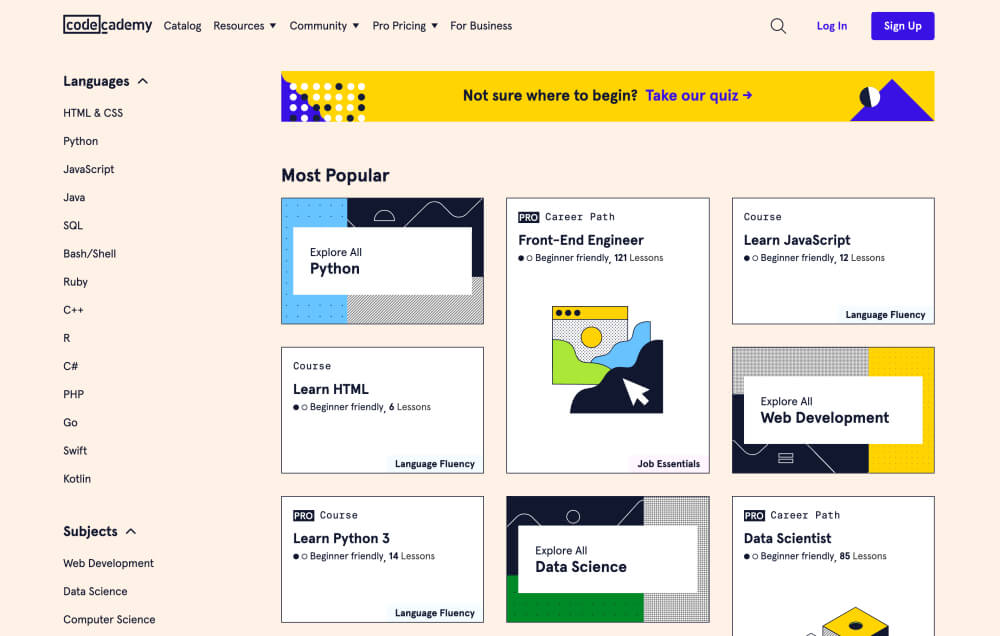This screenshot has height=636, width=1000.
Task: Select Go in the Languages list
Action: point(70,422)
